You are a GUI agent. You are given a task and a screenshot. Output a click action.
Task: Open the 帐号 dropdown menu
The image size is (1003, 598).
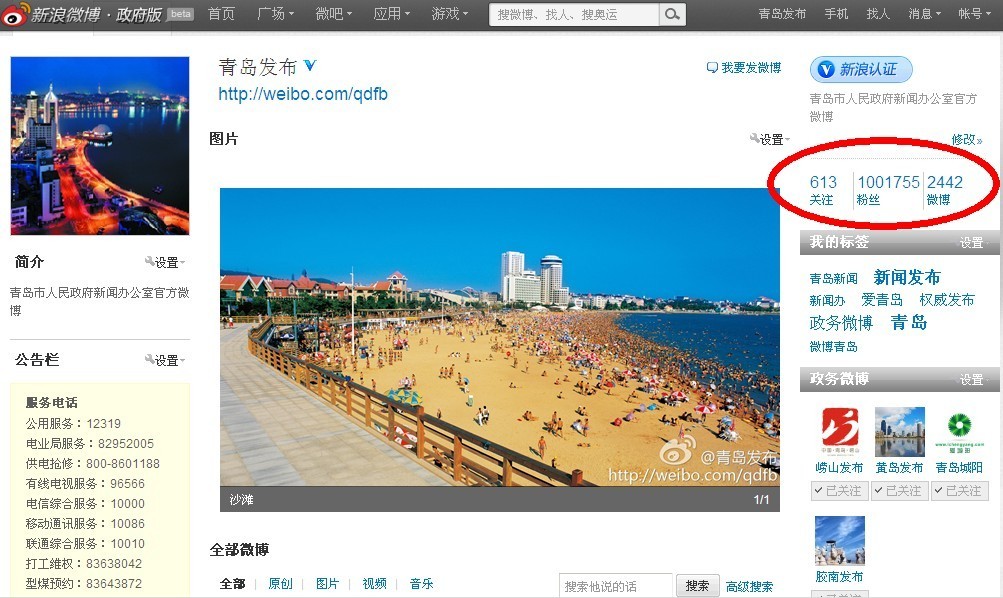coord(974,13)
